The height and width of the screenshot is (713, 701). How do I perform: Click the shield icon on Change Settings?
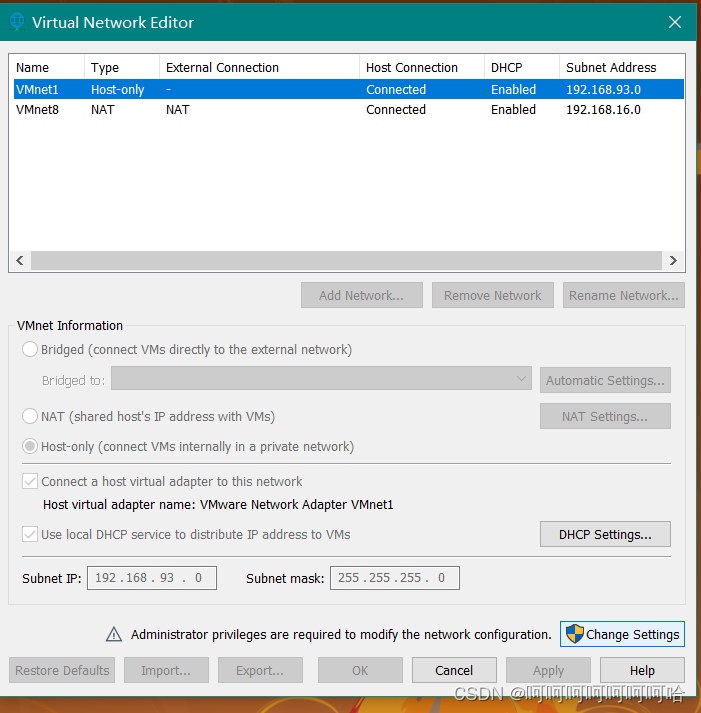(x=575, y=634)
